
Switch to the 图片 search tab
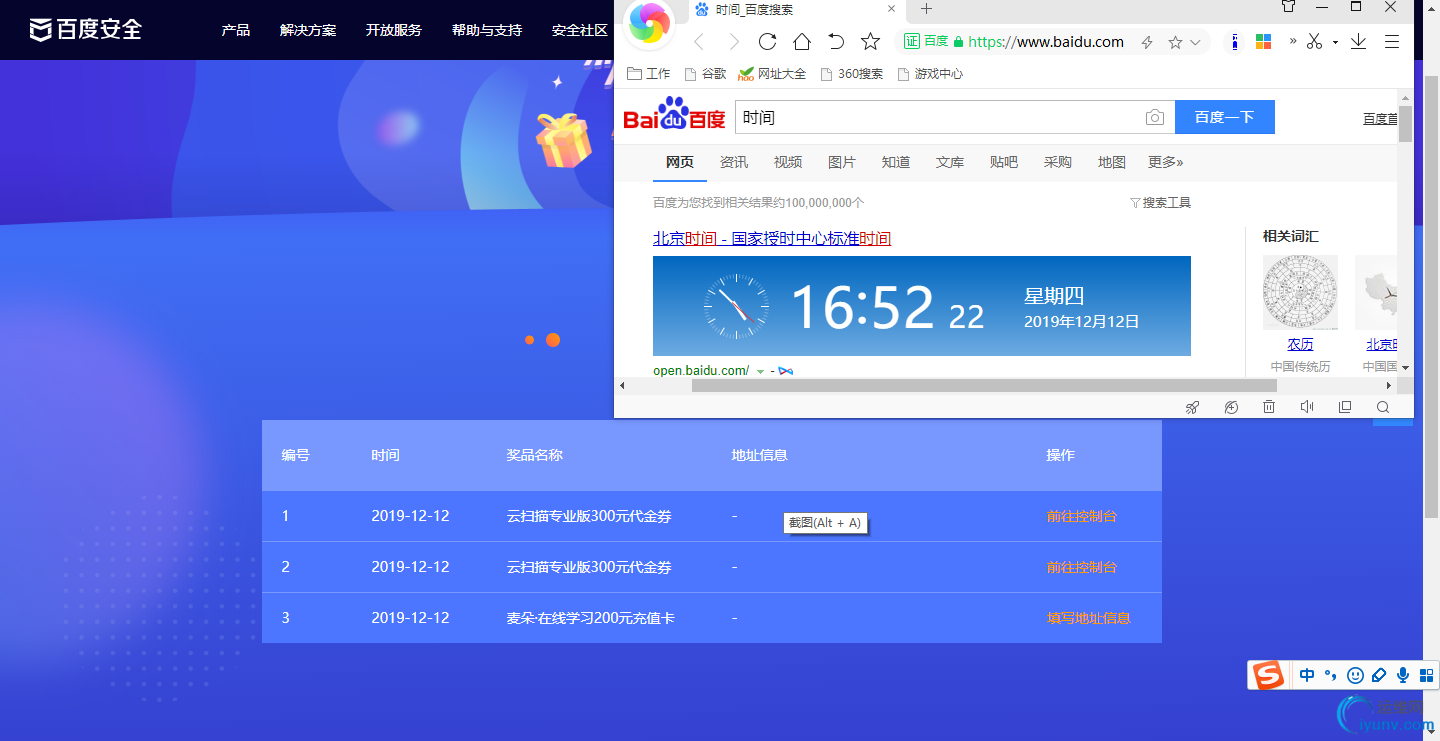pos(842,162)
